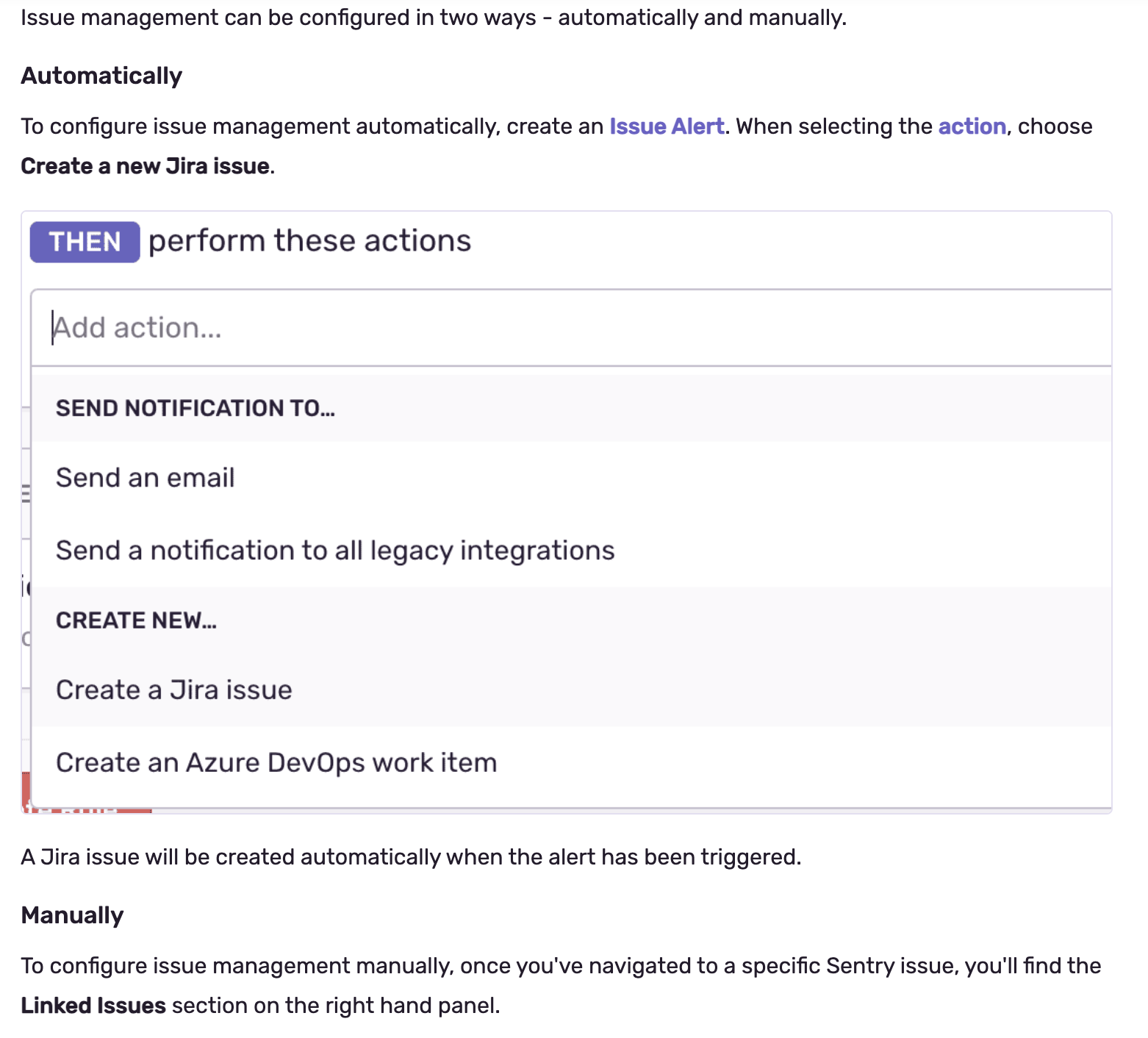Screen dimensions: 1148x1038
Task: Click the SEND NOTIFICATION TO... group header
Action: [x=195, y=409]
